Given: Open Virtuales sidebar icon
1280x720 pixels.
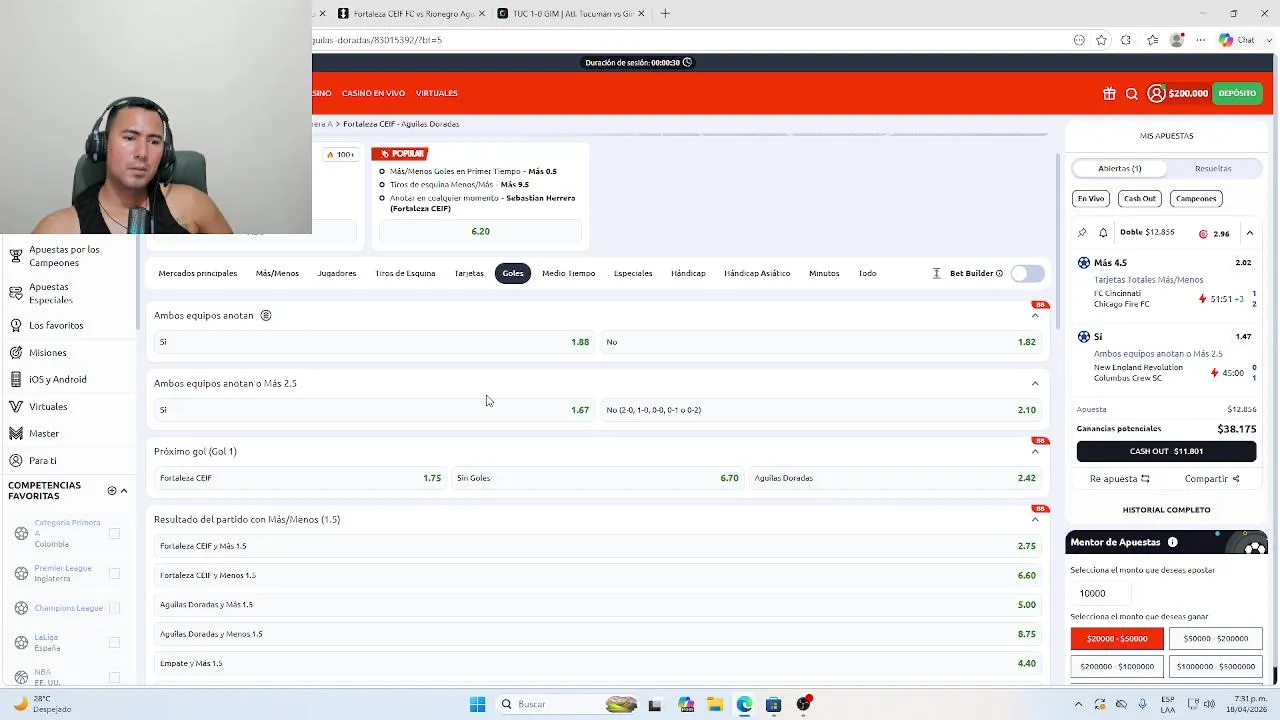Looking at the screenshot, I should pyautogui.click(x=16, y=406).
